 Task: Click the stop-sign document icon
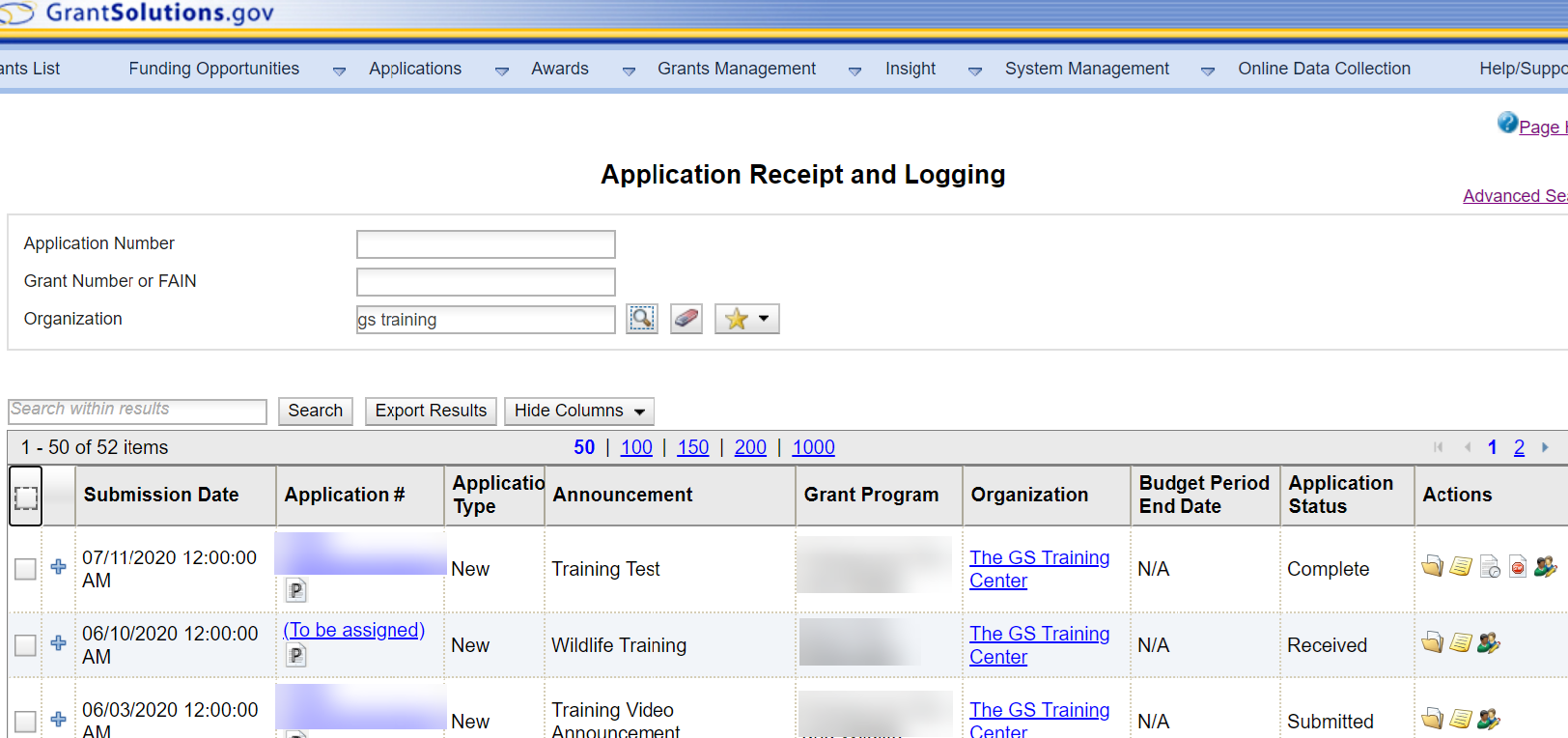1518,567
